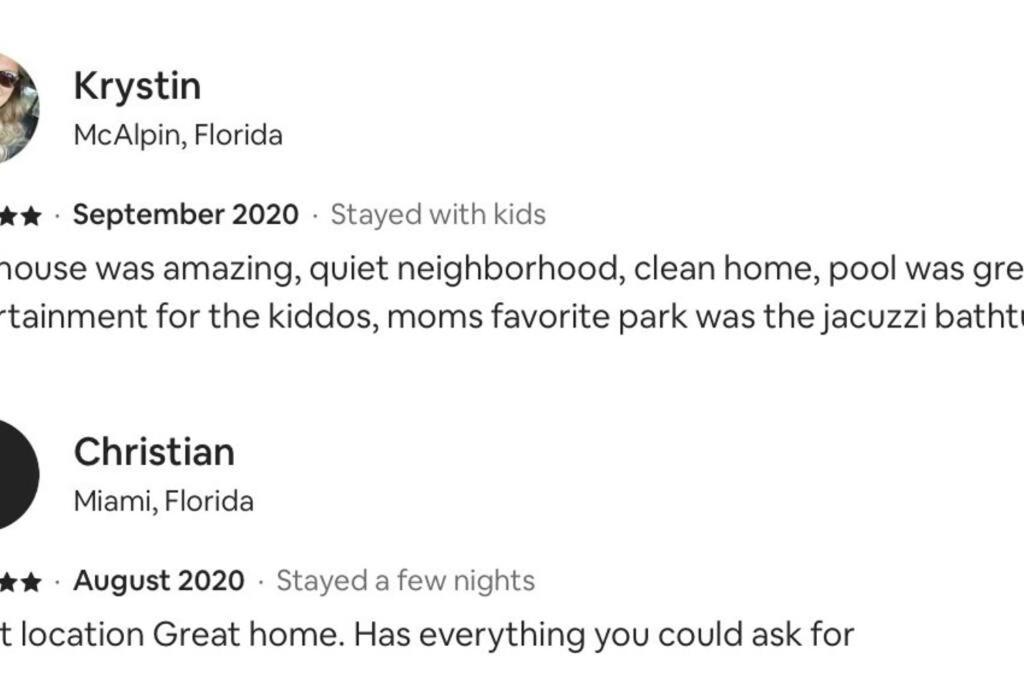
Task: Click the last star in Krystin's rating
Action: (31, 215)
